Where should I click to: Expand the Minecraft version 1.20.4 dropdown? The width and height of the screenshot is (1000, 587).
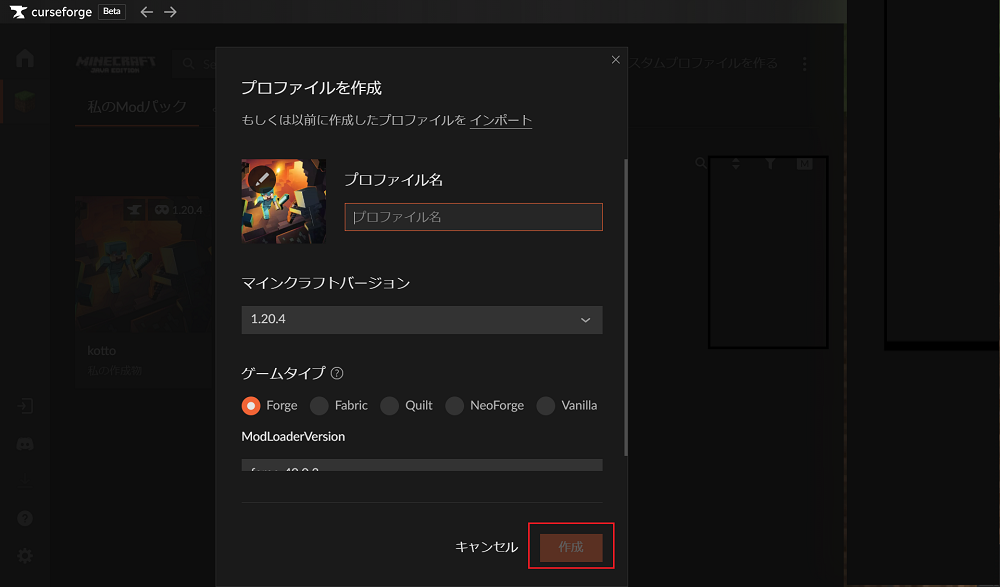point(421,320)
